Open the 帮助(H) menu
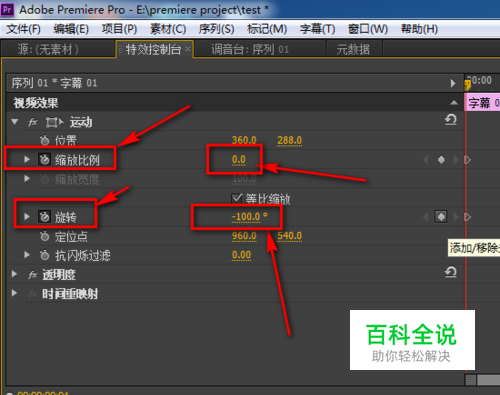Screen dimensions: 500x395 pos(419,29)
